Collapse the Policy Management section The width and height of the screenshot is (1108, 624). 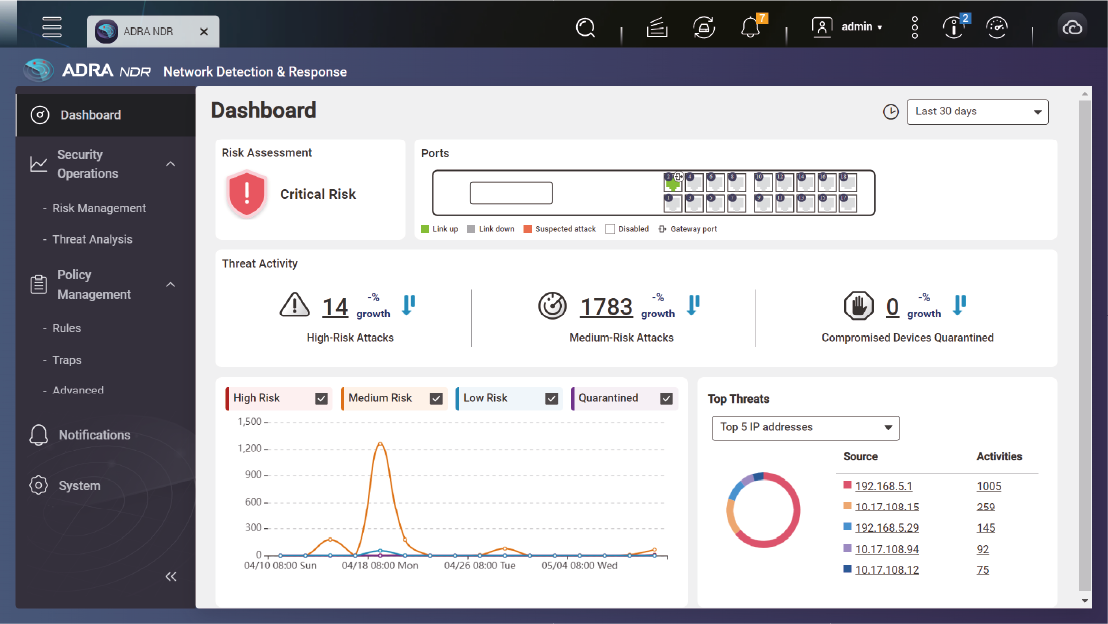pyautogui.click(x=170, y=284)
